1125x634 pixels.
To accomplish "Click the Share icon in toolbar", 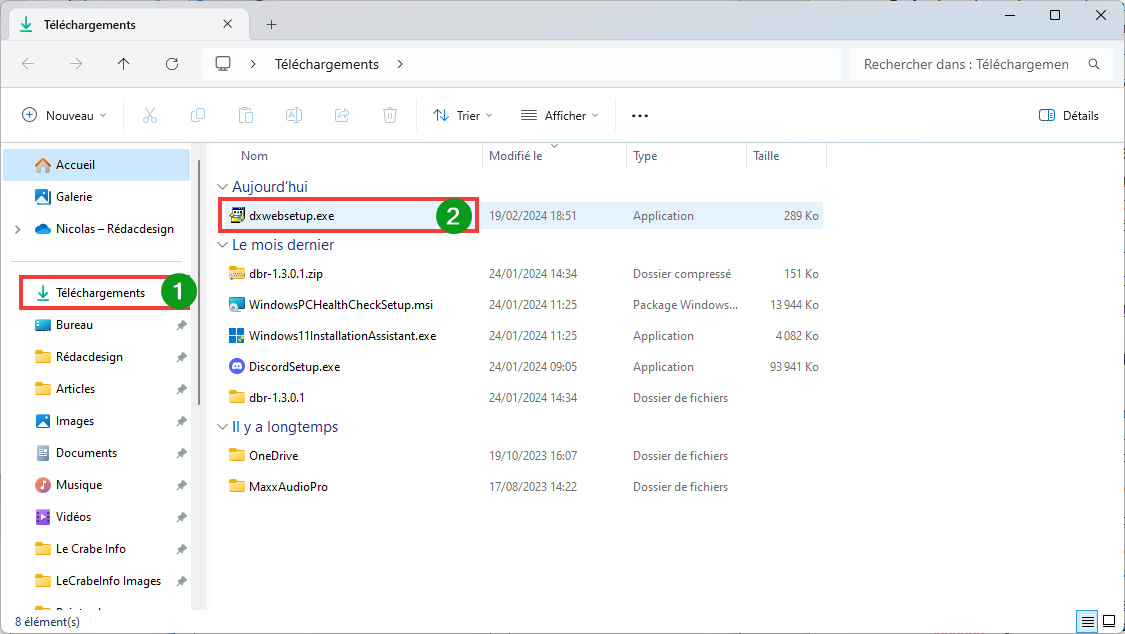I will pyautogui.click(x=342, y=115).
